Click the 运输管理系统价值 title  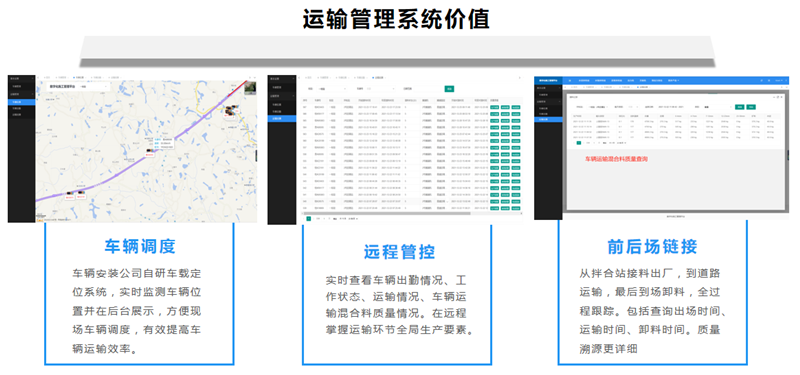tap(396, 19)
